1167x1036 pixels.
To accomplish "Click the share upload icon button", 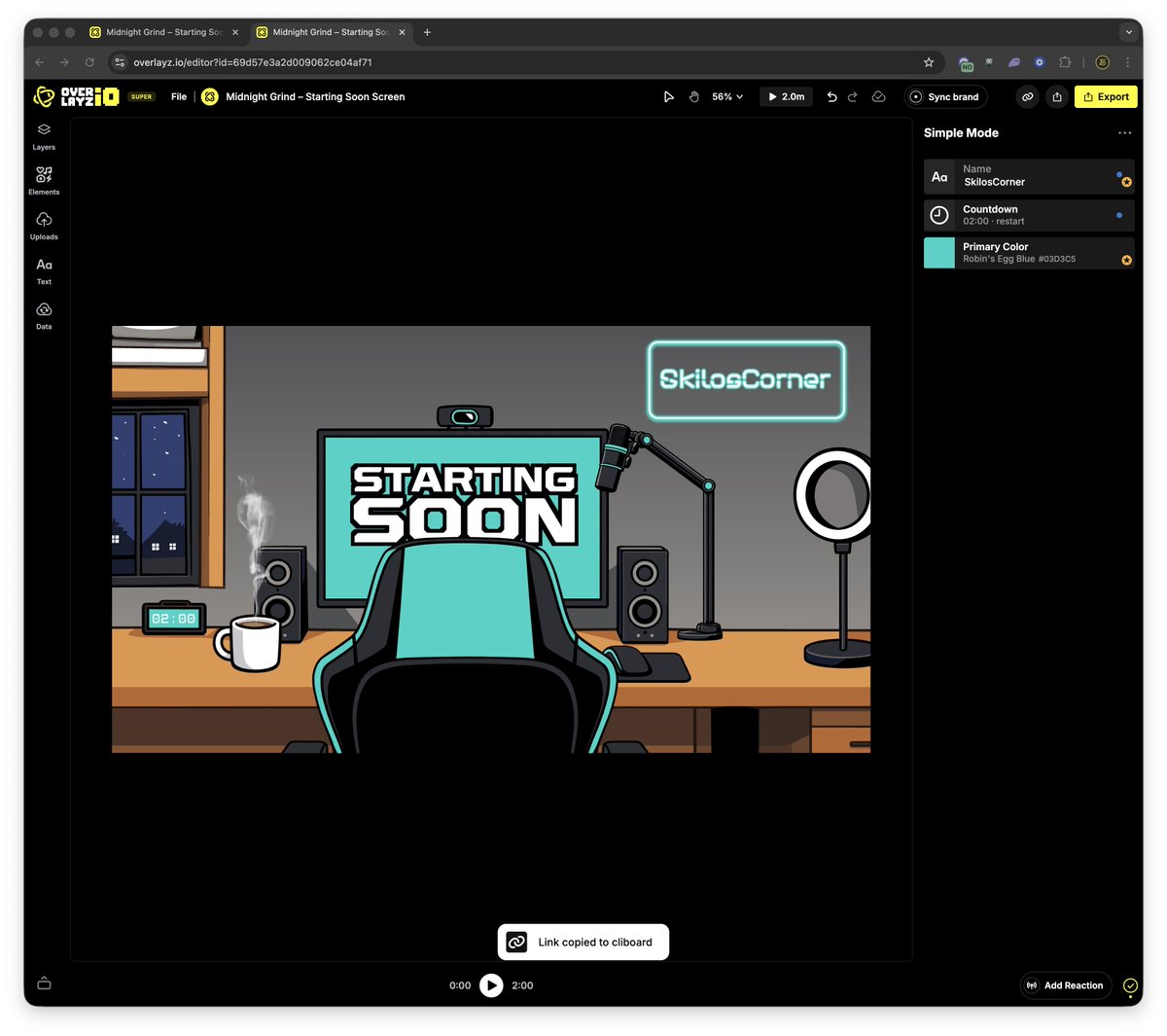I will tap(1057, 96).
